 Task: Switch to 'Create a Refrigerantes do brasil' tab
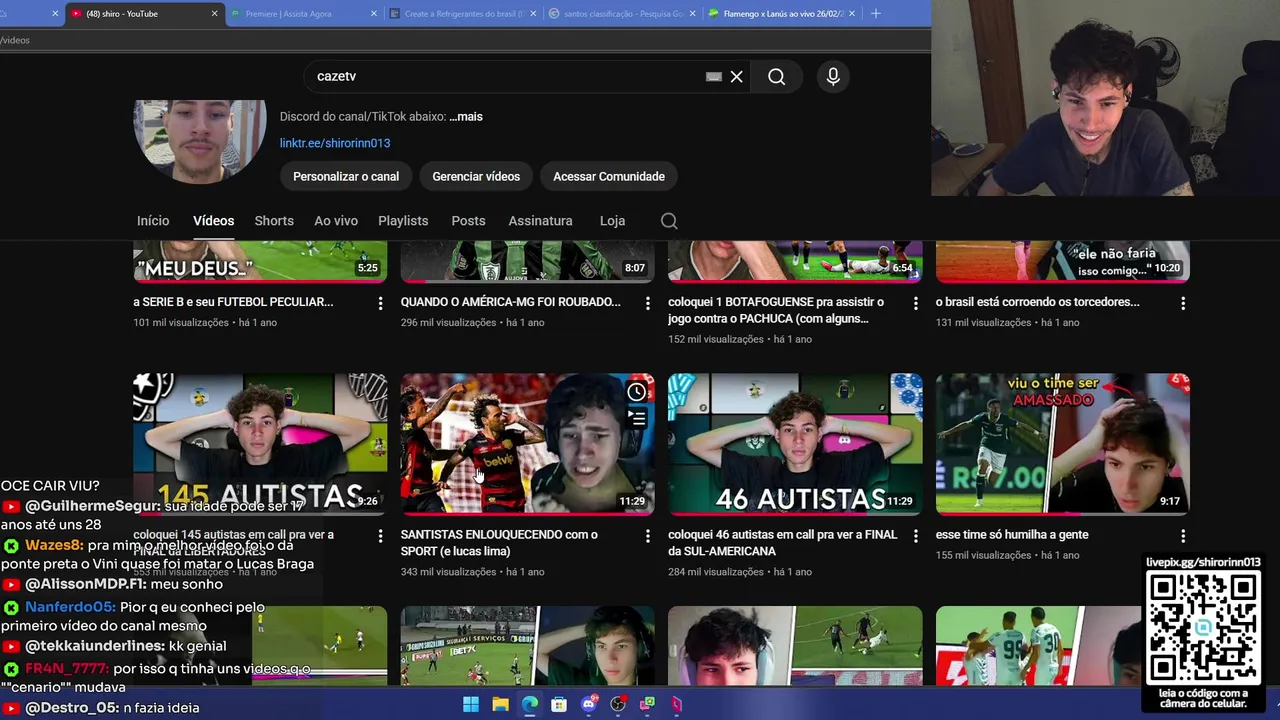(463, 14)
